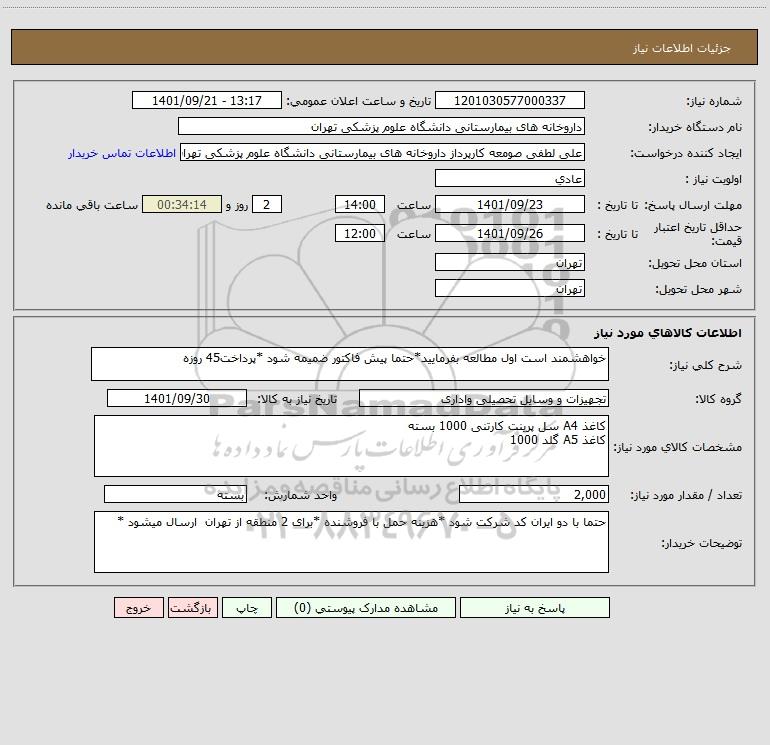The height and width of the screenshot is (745, 770).
Task: Click response deadline date 1401/09/23
Action: click(510, 204)
